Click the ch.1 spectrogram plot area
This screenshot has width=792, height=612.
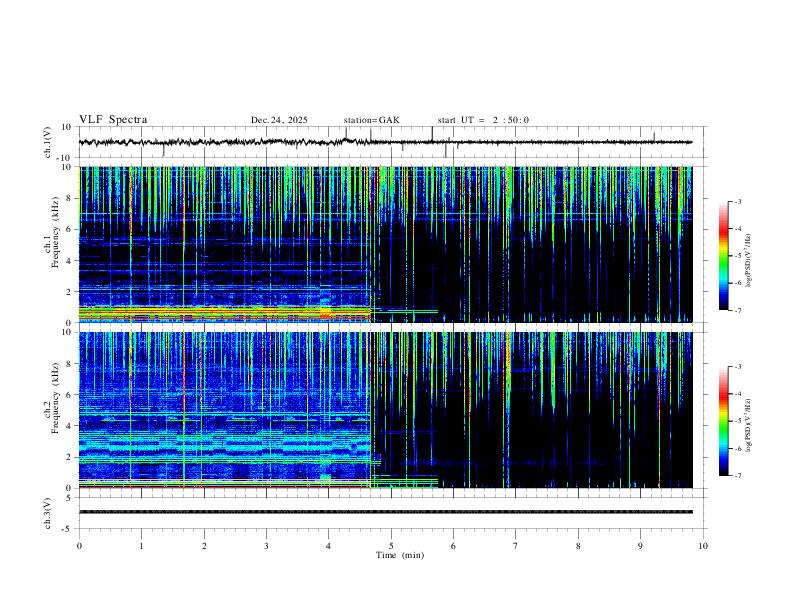click(385, 244)
